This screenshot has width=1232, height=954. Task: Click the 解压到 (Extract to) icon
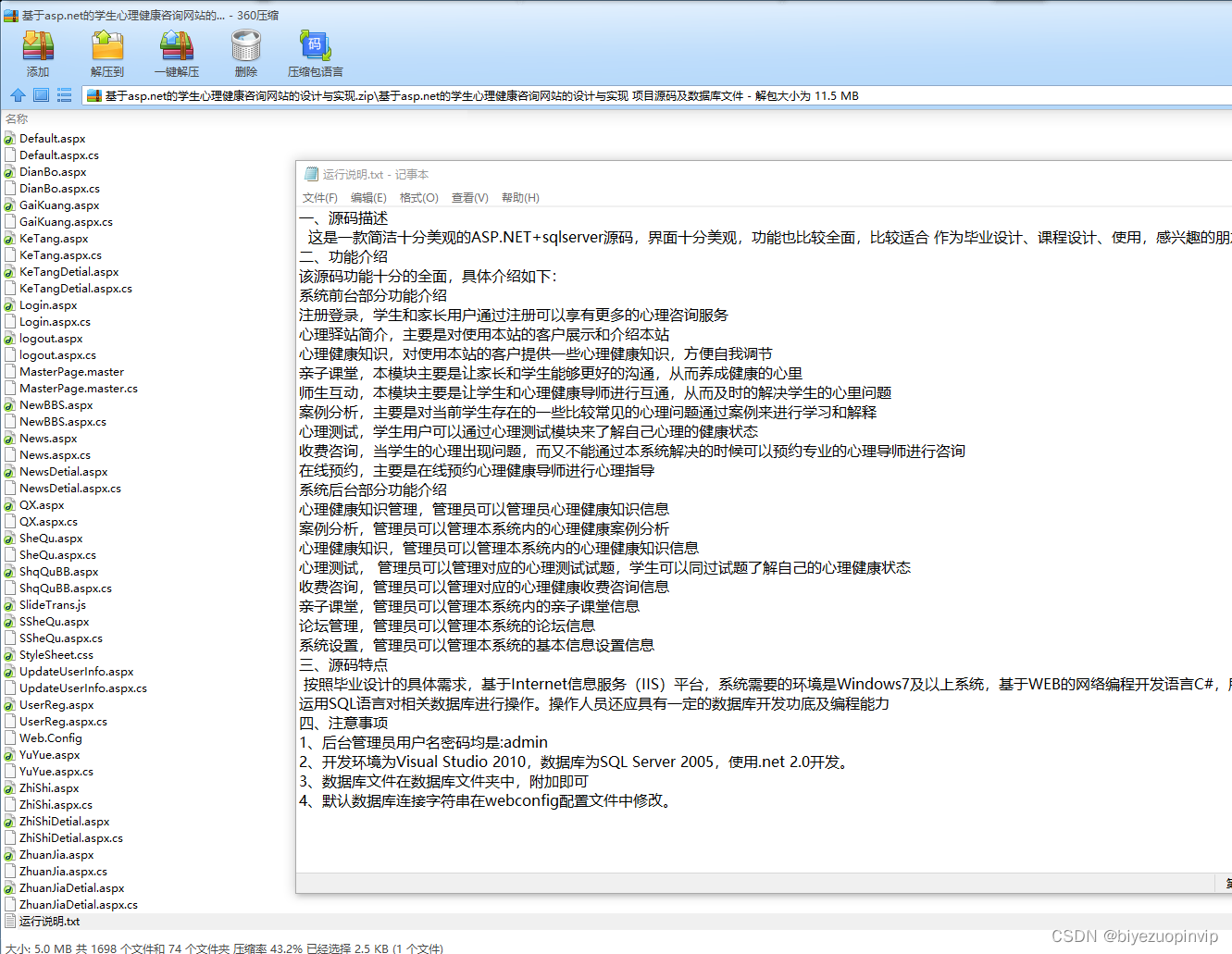tap(107, 51)
